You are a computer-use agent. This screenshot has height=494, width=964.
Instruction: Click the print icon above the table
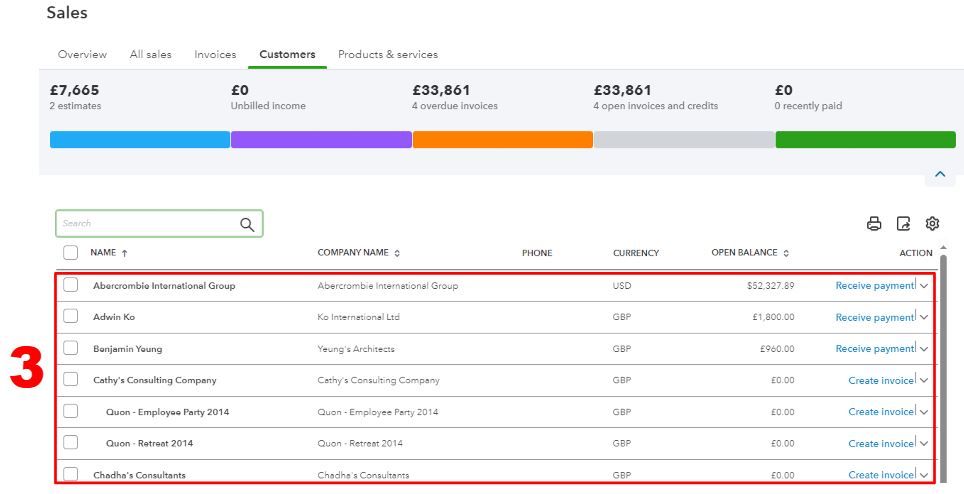click(x=874, y=224)
